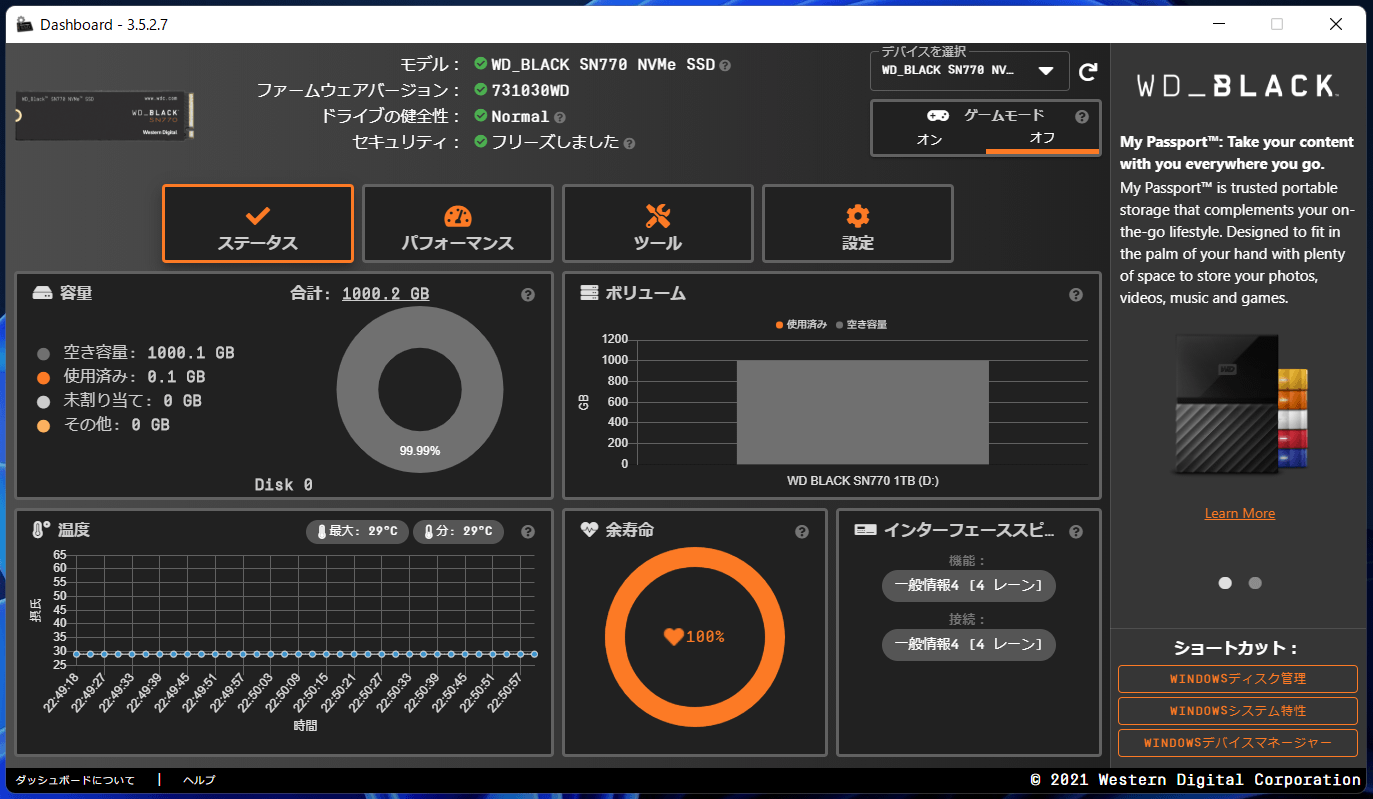Click the 接続 一般情報4 [4 レーン] badge

pyautogui.click(x=969, y=645)
